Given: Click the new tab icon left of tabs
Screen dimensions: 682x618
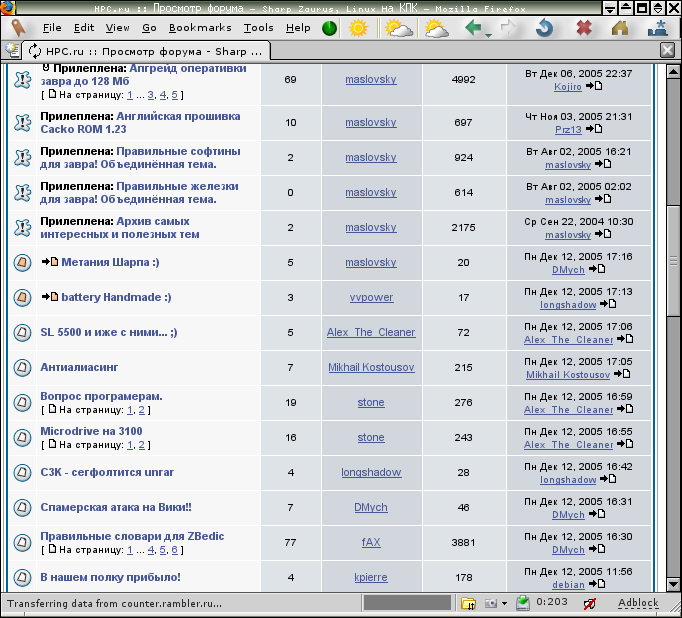Looking at the screenshot, I should click(12, 50).
